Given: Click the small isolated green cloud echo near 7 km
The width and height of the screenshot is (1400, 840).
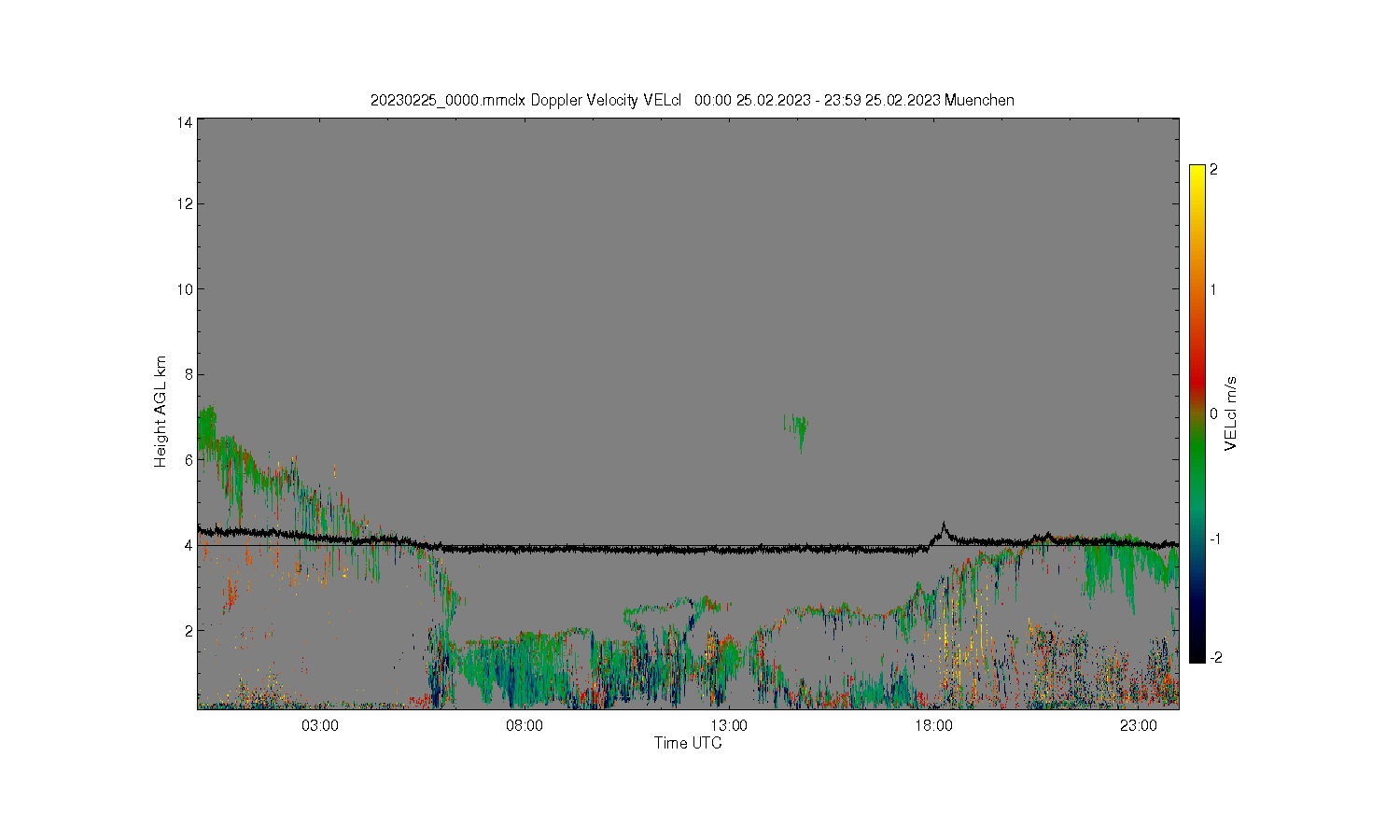Looking at the screenshot, I should 796,430.
